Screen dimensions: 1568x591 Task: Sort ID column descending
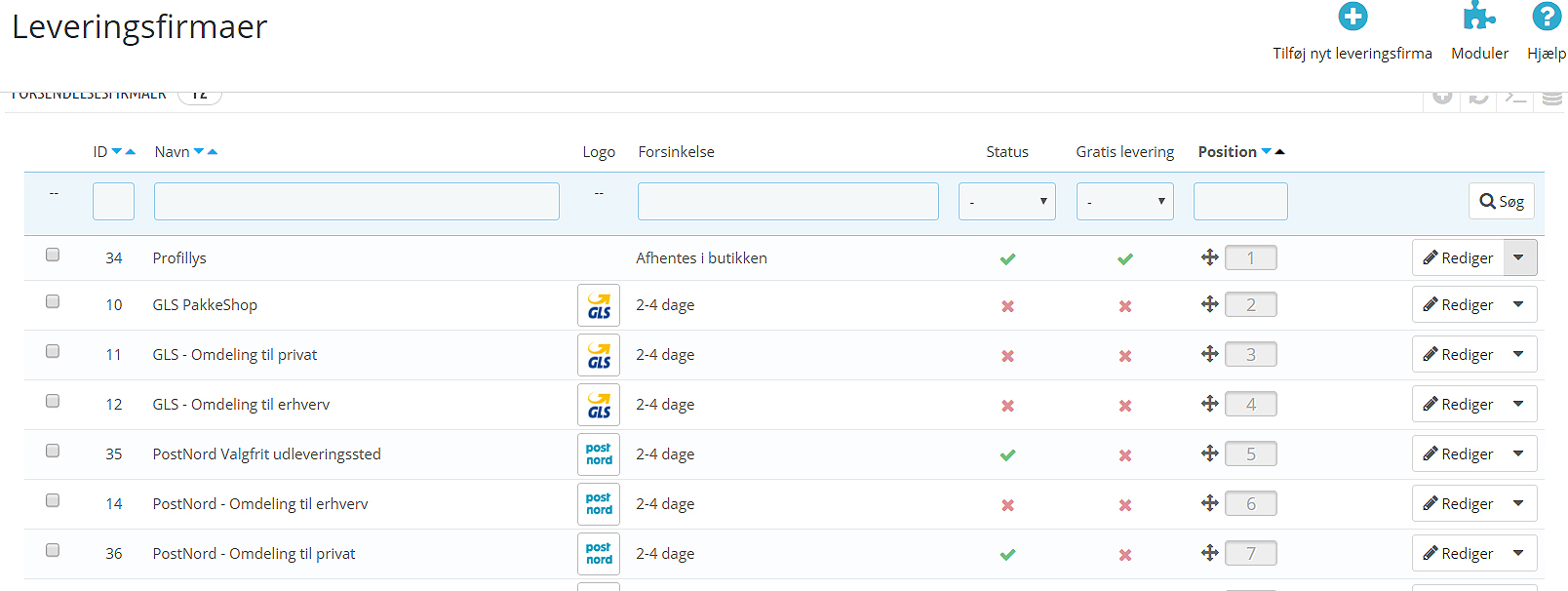tap(117, 152)
